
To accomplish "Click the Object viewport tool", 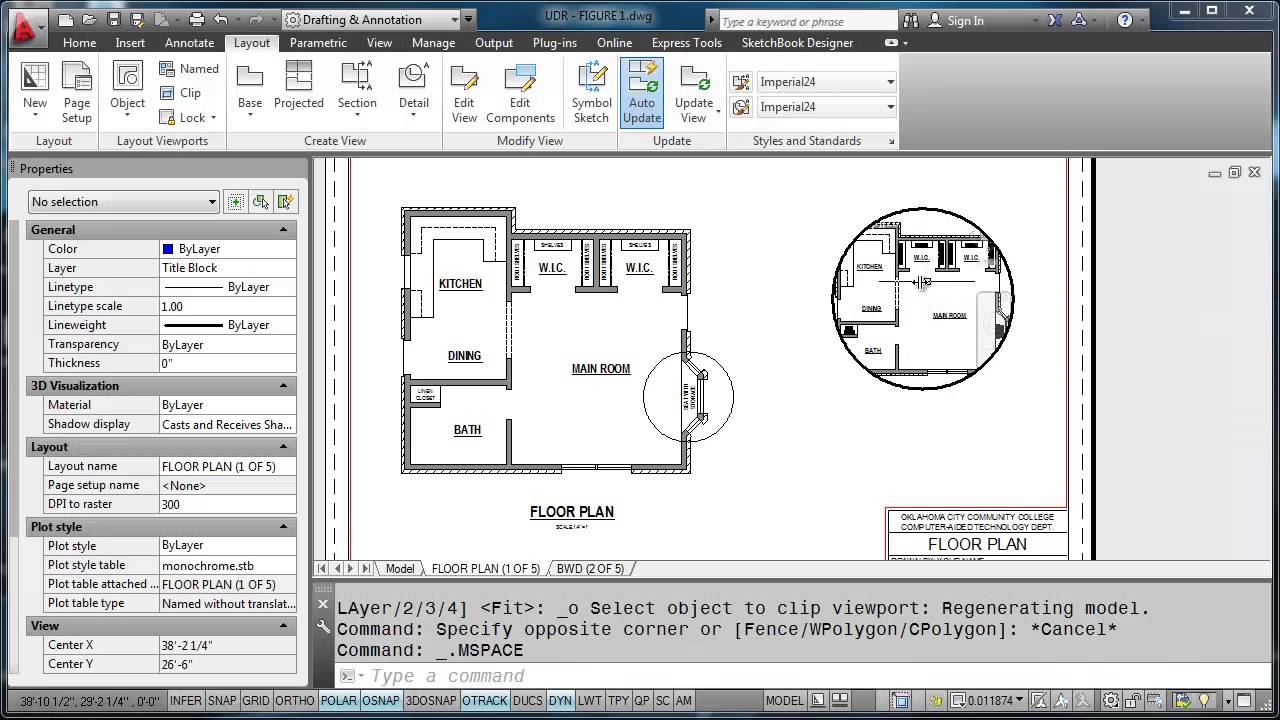I will (127, 93).
